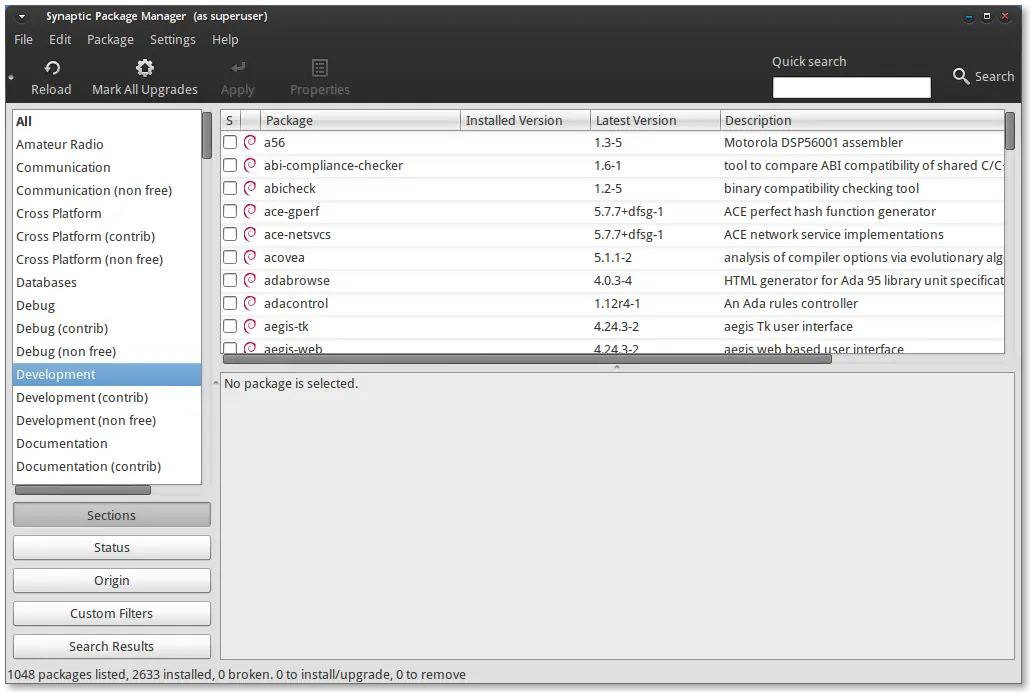This screenshot has width=1031, height=693.
Task: Click the sections list vertical scrollbar
Action: (206, 135)
